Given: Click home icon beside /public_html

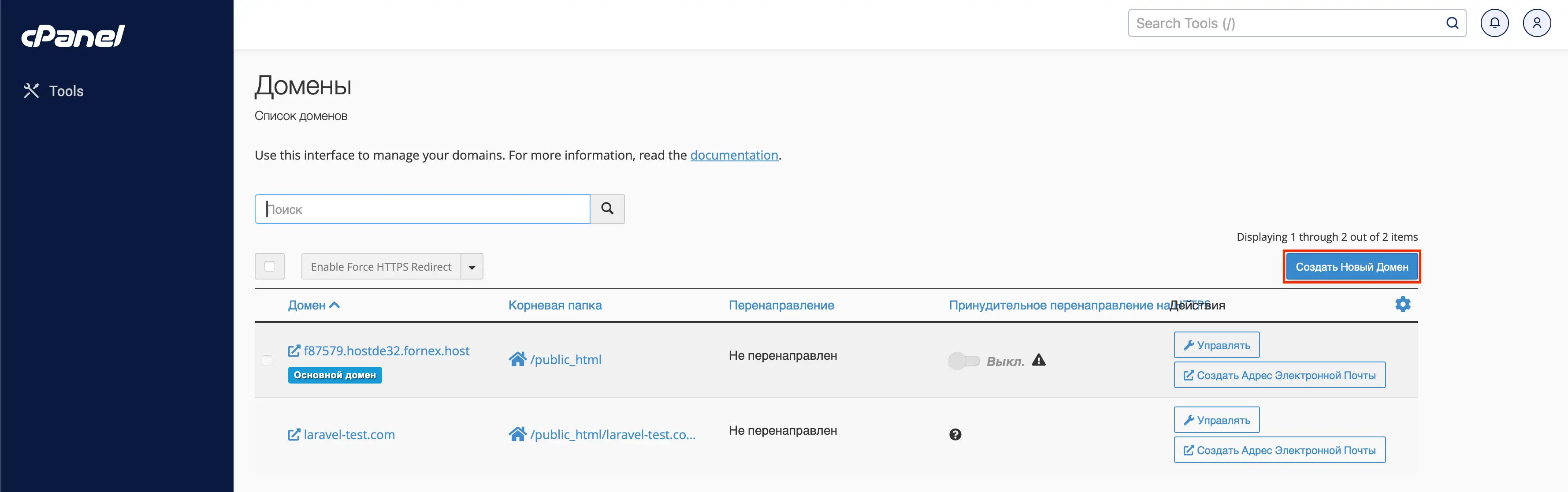Looking at the screenshot, I should 517,359.
